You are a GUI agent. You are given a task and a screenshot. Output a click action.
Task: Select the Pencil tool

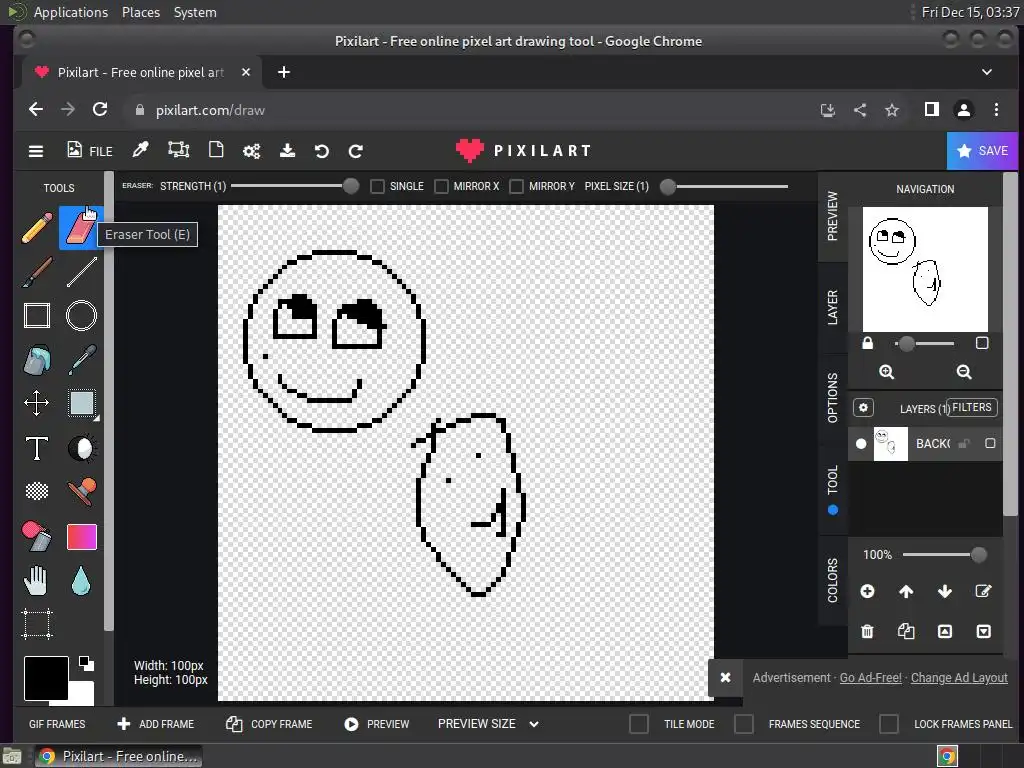coord(37,228)
